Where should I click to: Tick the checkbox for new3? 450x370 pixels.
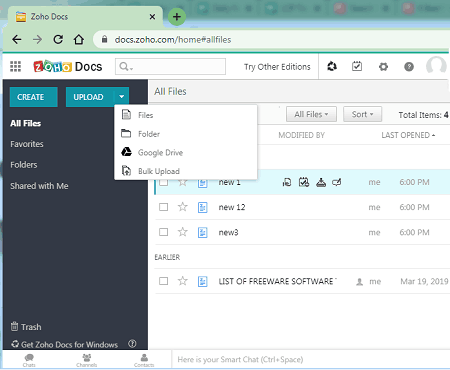[x=163, y=232]
